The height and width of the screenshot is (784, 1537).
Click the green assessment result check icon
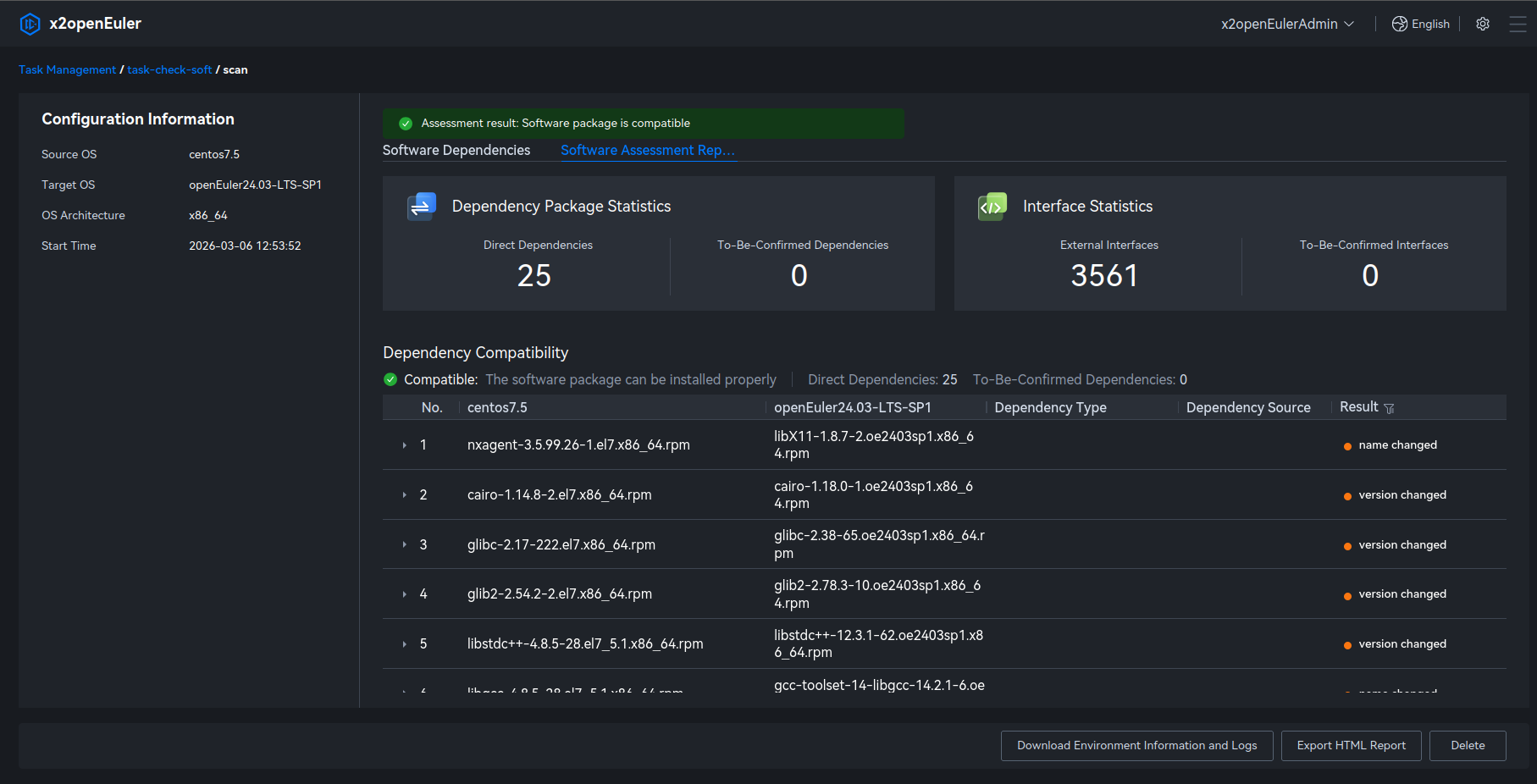click(406, 124)
